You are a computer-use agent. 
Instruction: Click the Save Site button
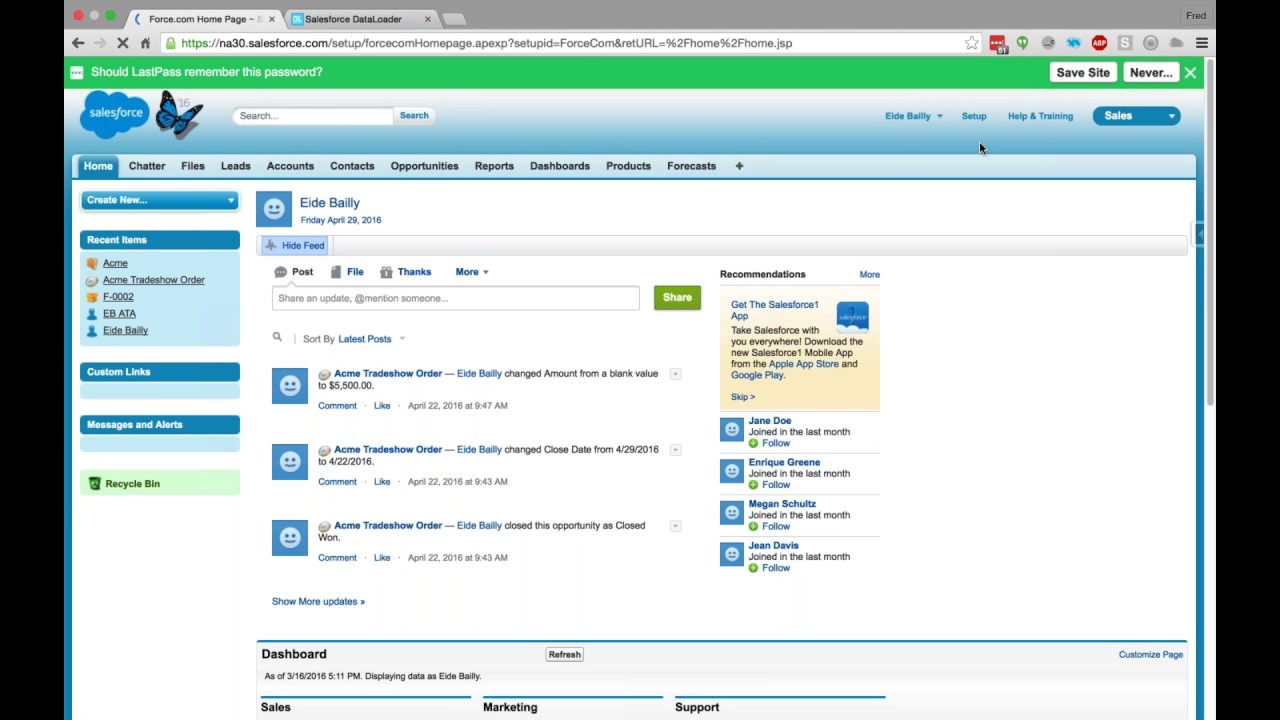pos(1083,72)
